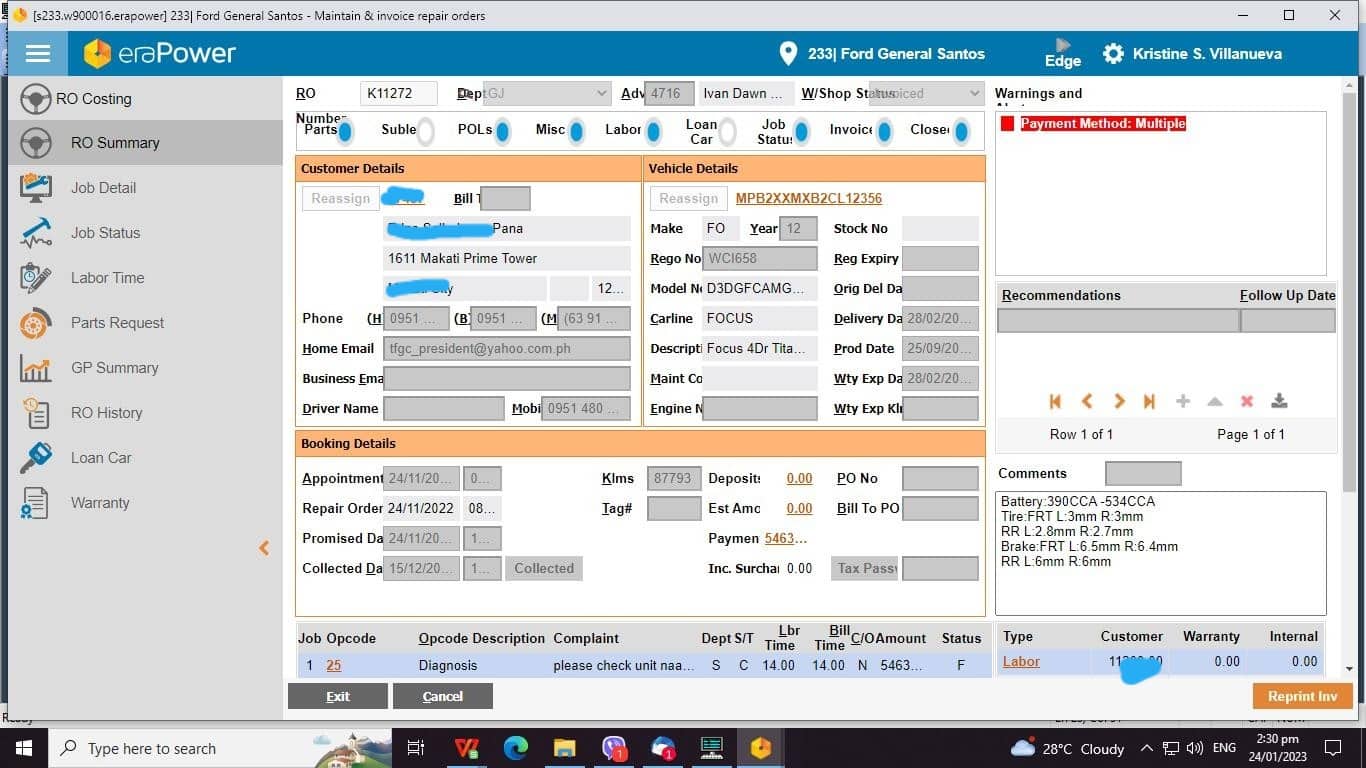This screenshot has width=1366, height=768.
Task: Open settings via the gear icon
Action: tap(1113, 54)
